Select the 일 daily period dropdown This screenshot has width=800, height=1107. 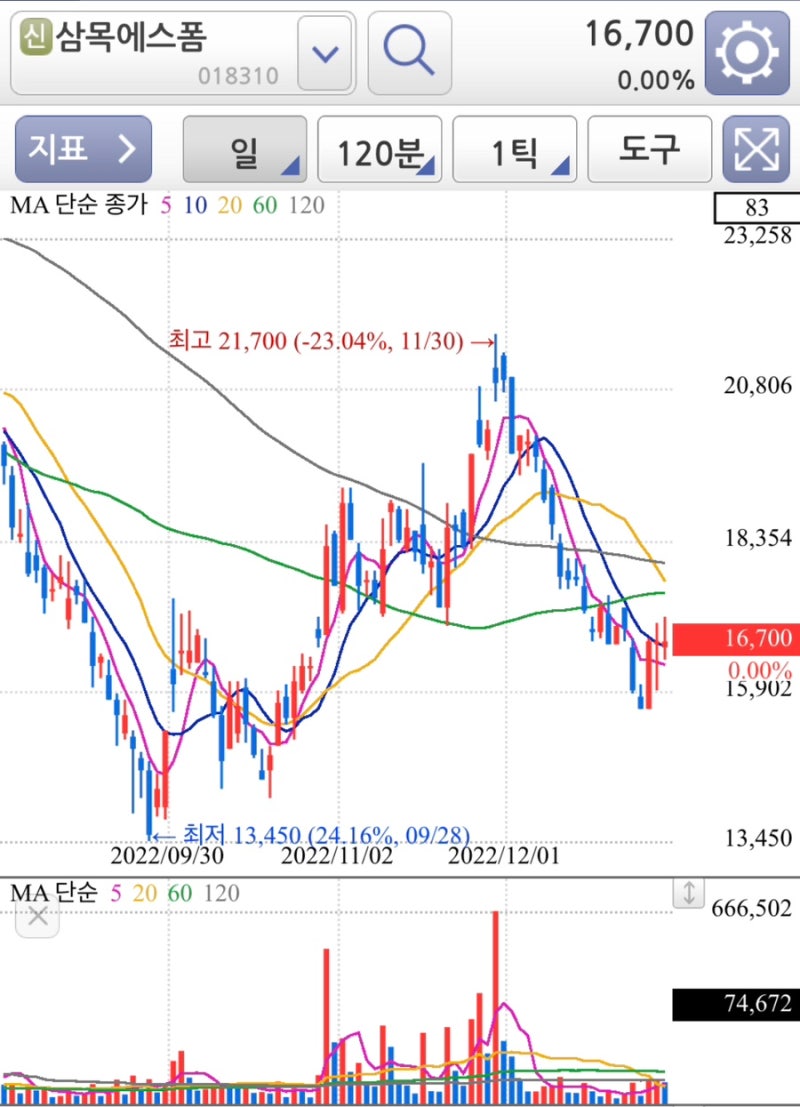[x=244, y=149]
